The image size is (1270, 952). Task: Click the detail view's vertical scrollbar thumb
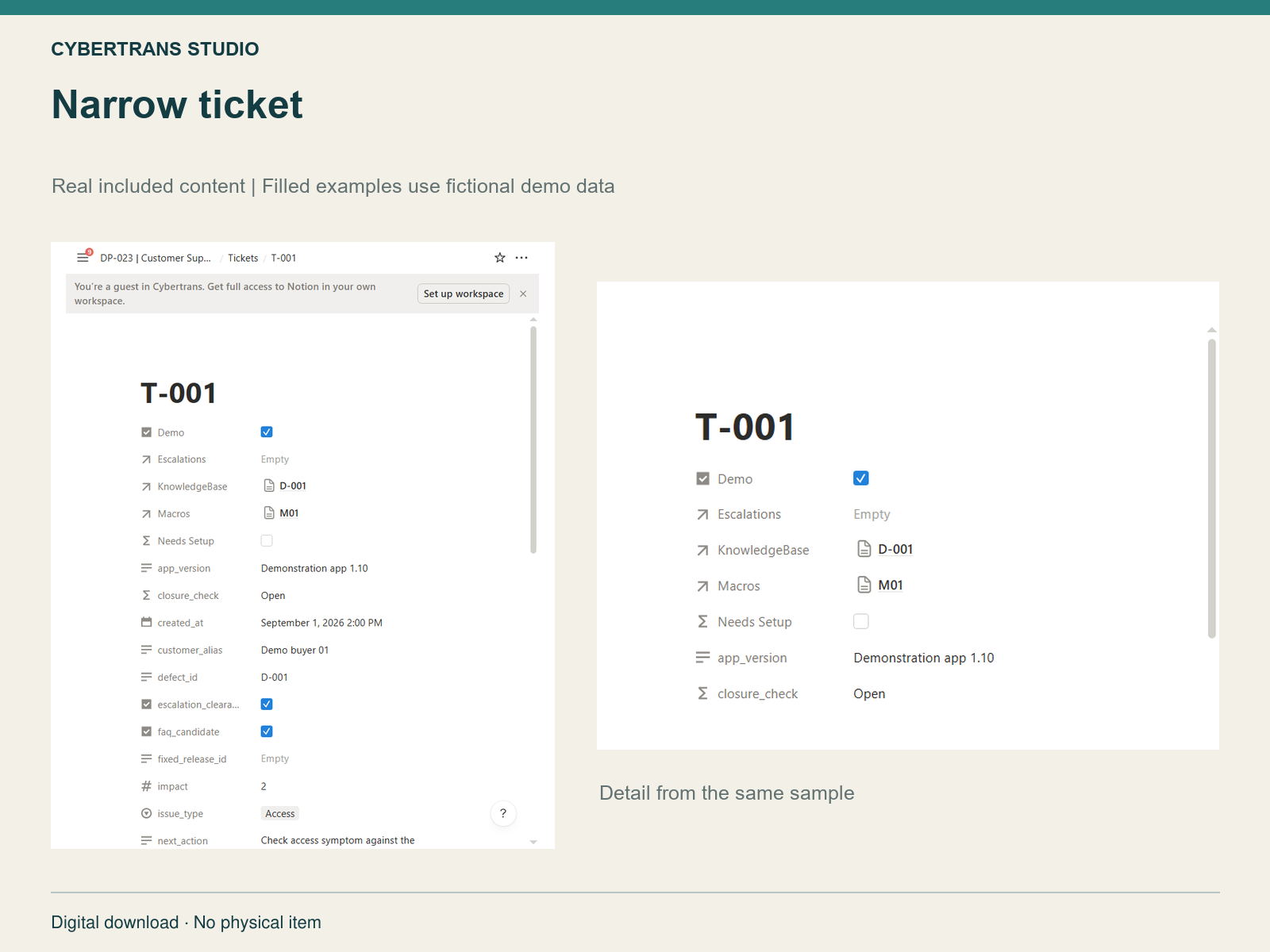pos(1212,489)
